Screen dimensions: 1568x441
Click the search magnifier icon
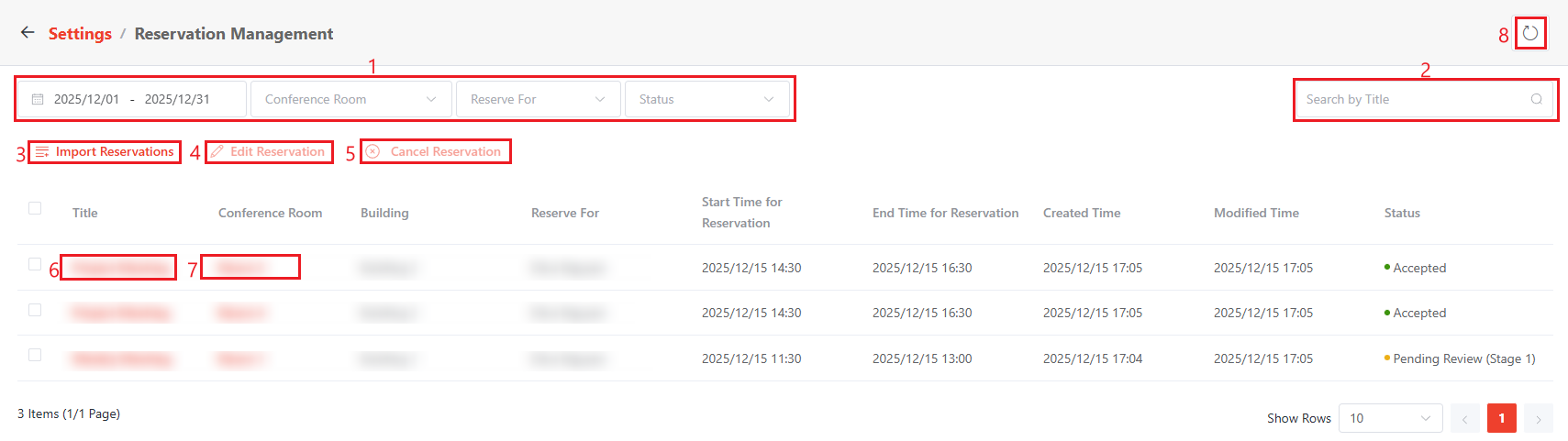1536,99
